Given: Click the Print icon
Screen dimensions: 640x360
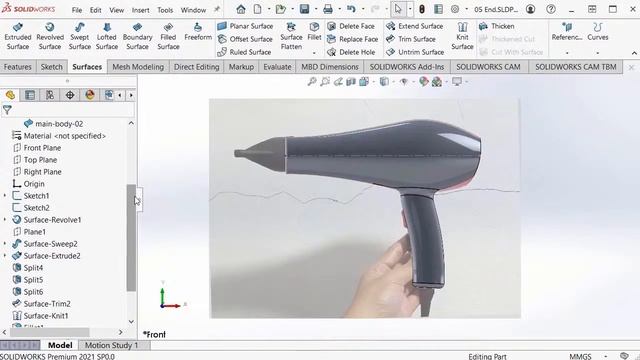Looking at the screenshot, I should pos(328,9).
